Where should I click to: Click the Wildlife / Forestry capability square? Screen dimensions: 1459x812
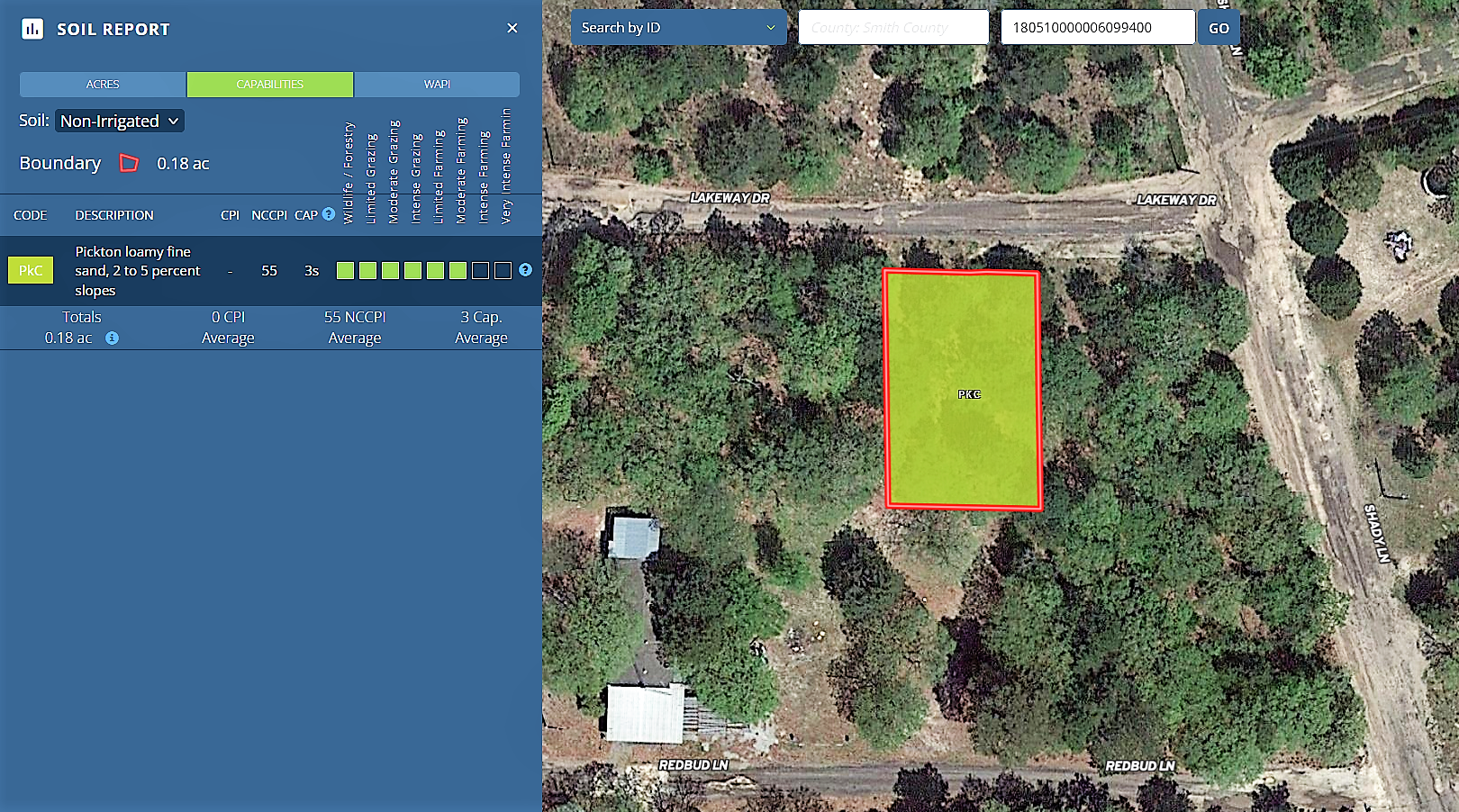coord(345,271)
